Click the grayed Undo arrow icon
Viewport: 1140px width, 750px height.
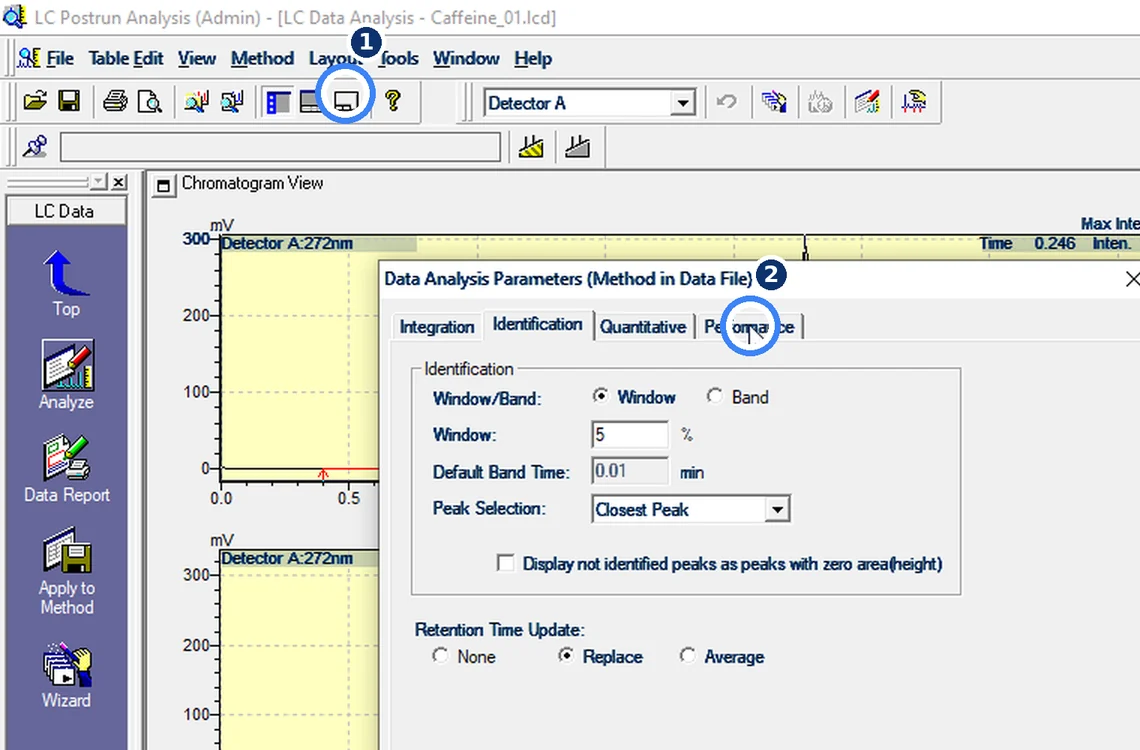pos(726,102)
